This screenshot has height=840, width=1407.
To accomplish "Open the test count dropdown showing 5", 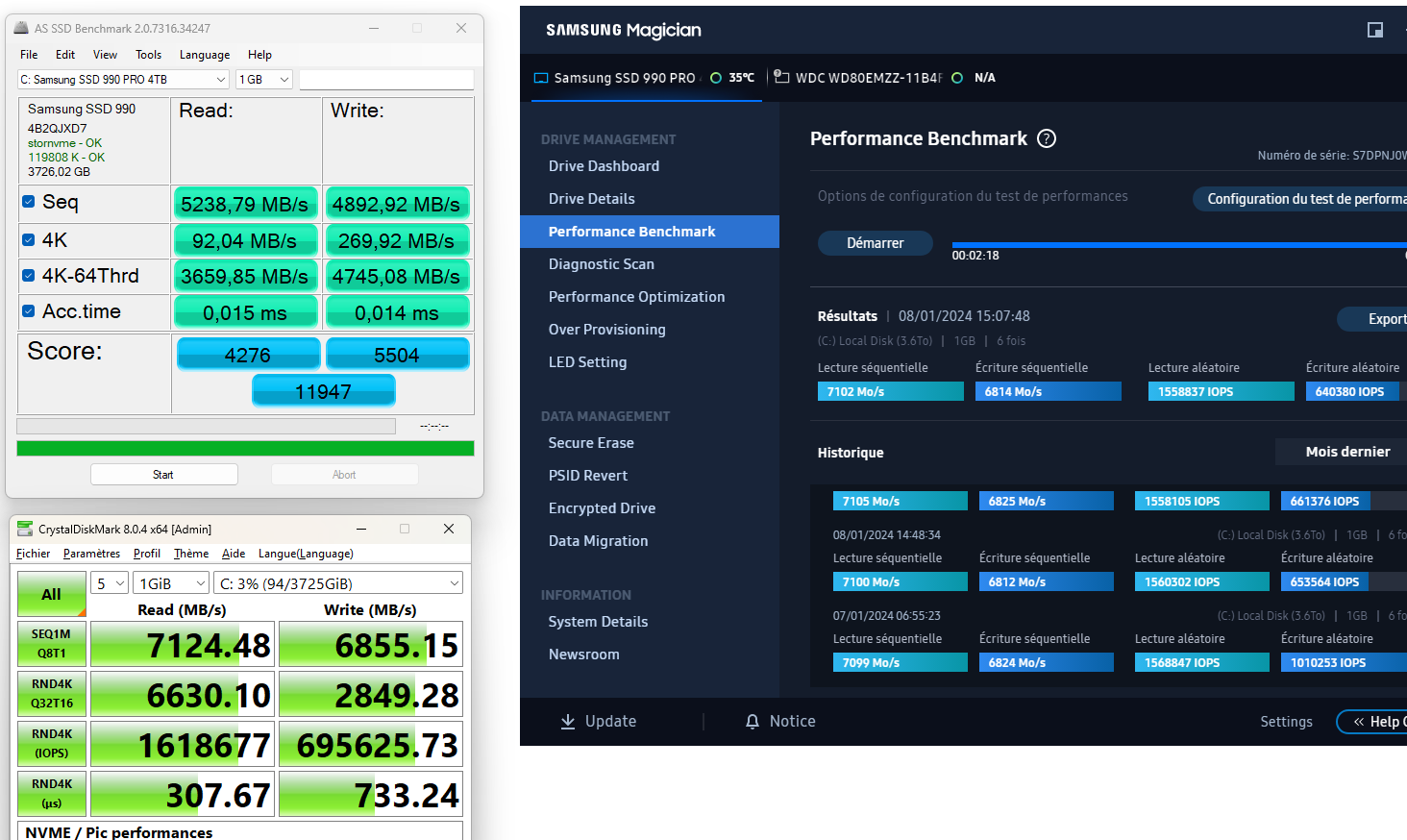I will (x=111, y=583).
